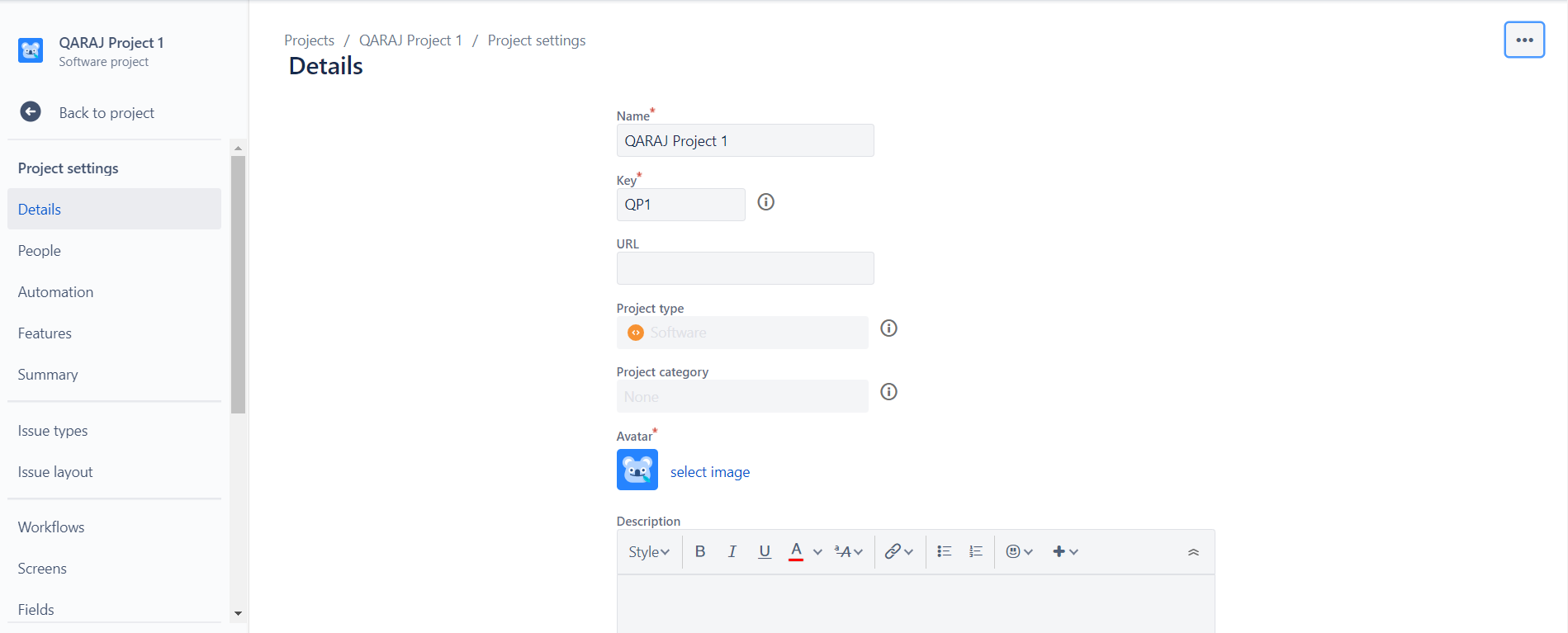Open the People settings page

click(114, 250)
